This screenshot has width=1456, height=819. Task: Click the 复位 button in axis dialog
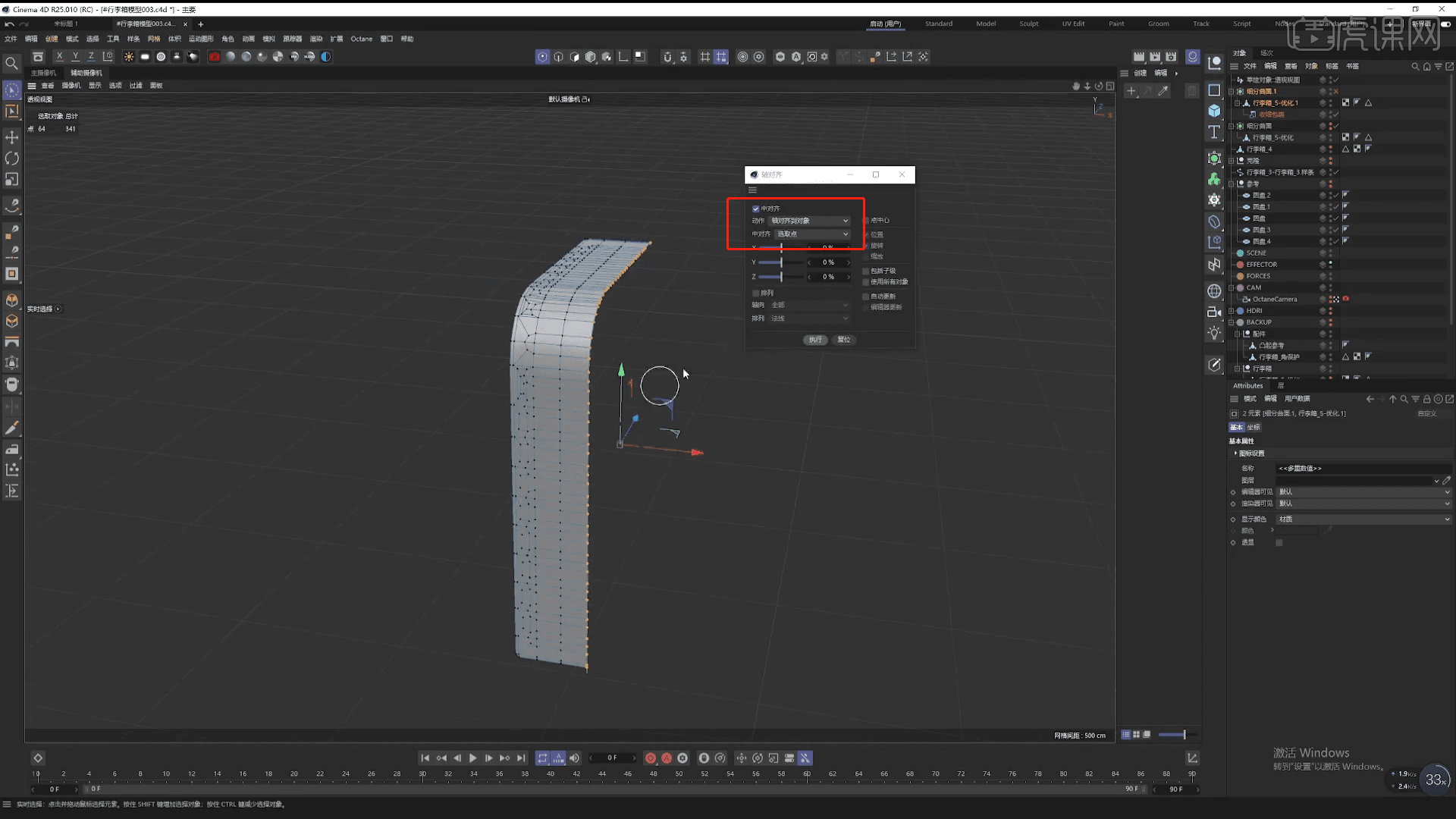(844, 340)
